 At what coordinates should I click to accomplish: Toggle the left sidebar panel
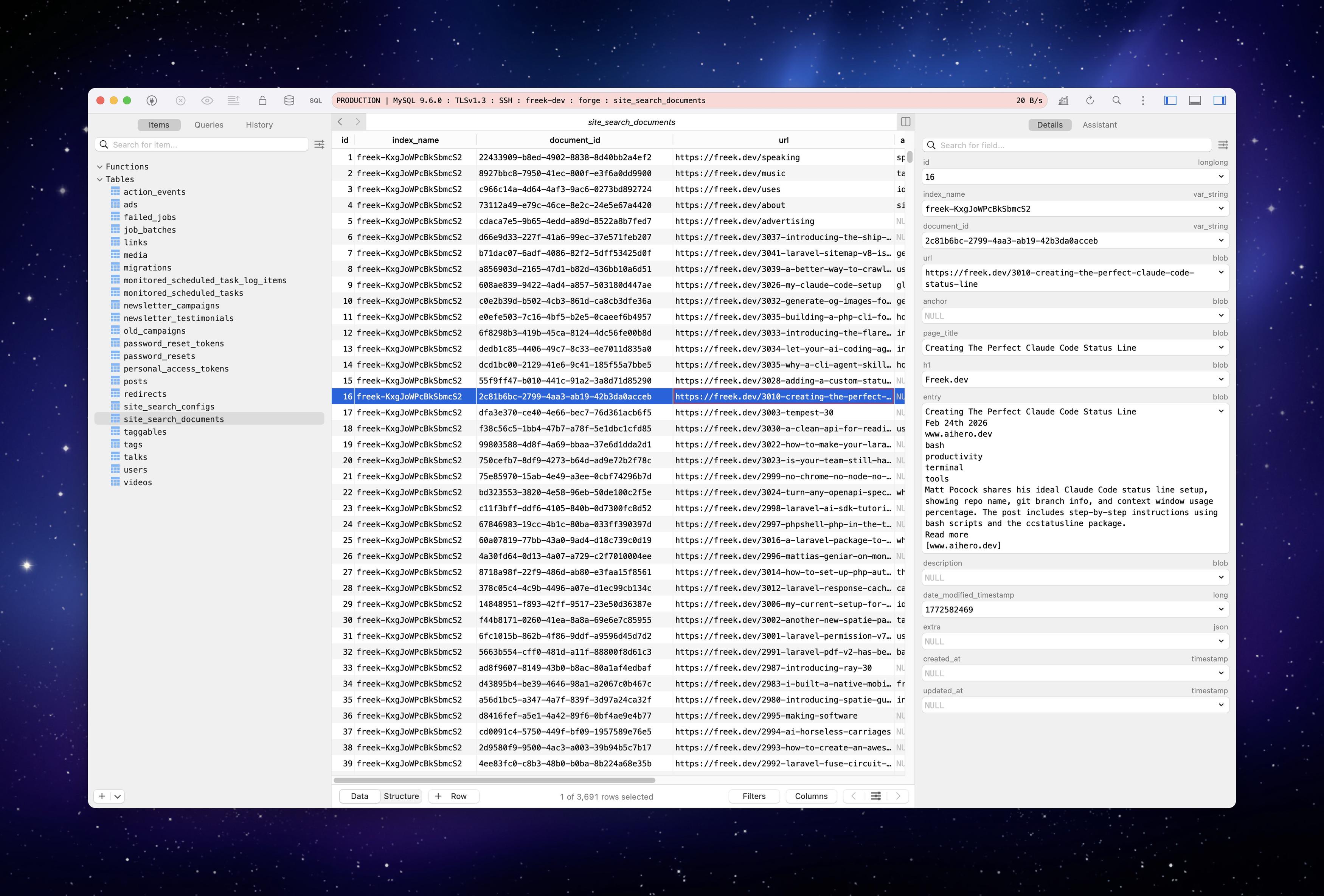pos(1170,100)
